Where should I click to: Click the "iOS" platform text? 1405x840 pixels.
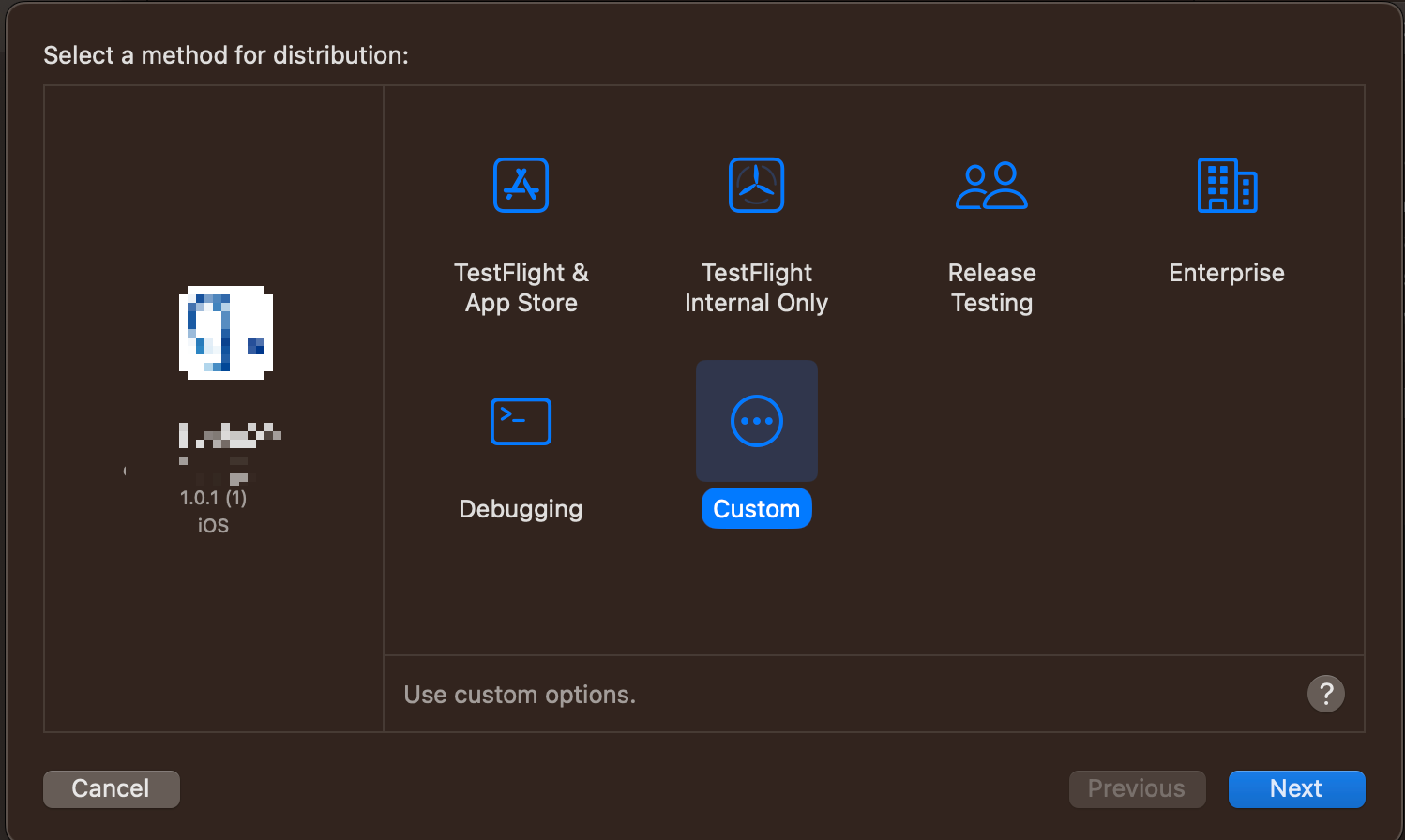tap(213, 526)
